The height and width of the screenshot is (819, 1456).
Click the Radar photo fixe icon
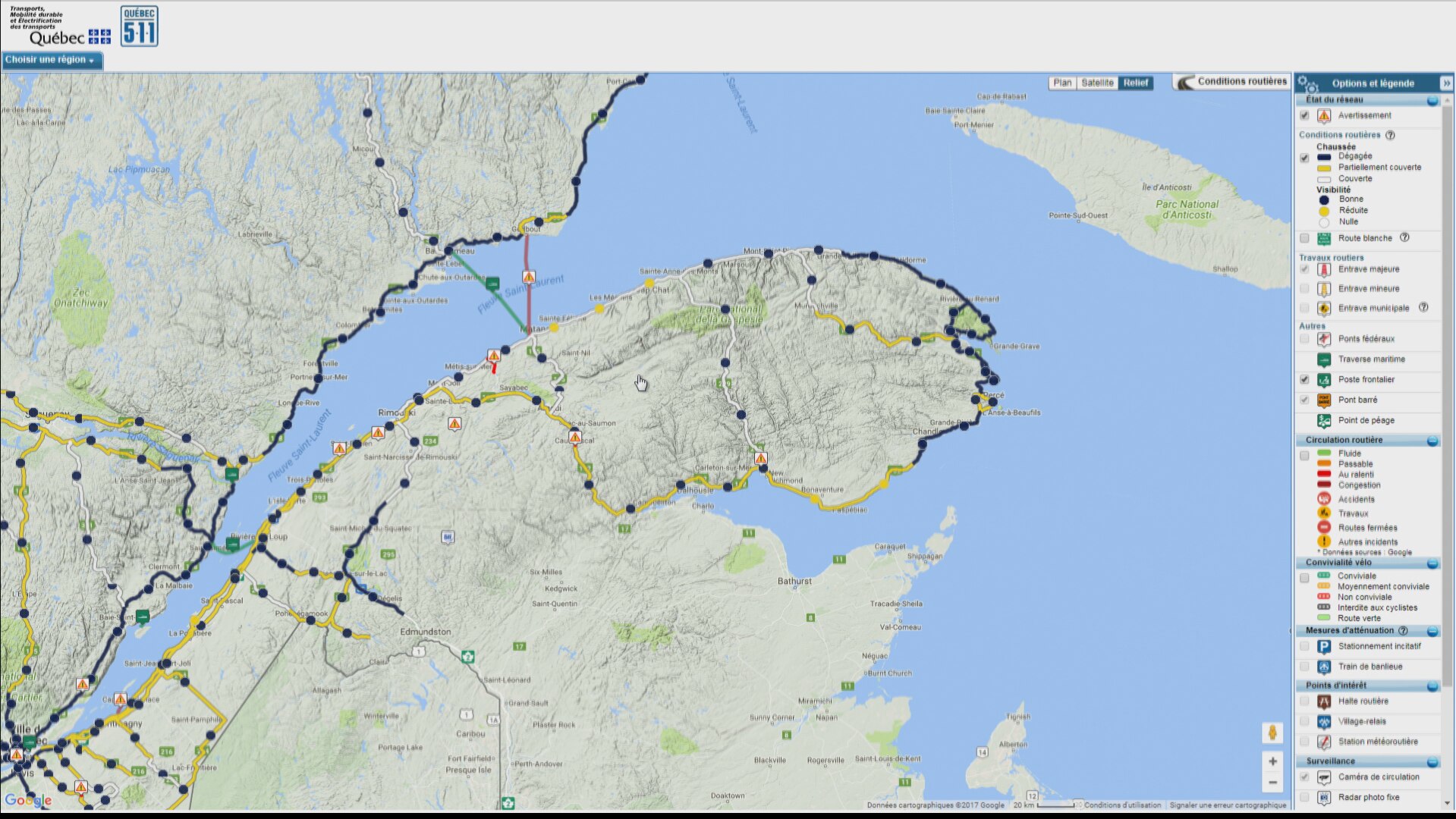1323,797
